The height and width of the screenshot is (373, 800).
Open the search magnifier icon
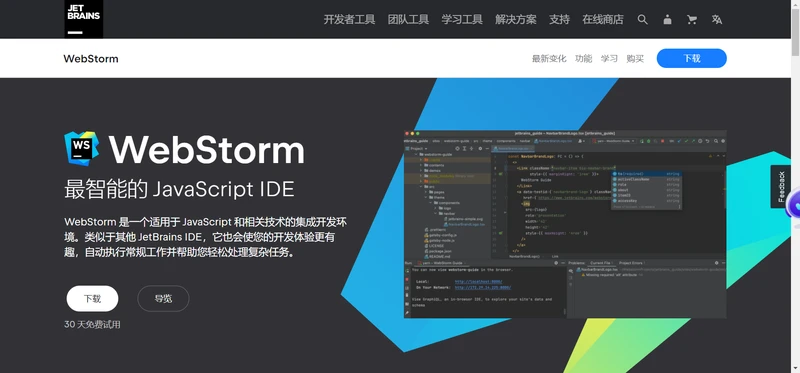click(642, 19)
